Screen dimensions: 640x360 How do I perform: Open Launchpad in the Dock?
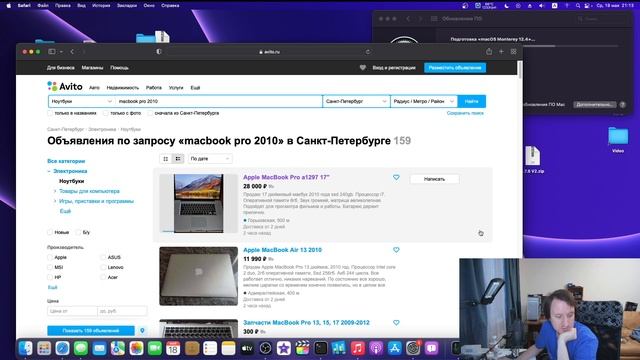point(44,348)
